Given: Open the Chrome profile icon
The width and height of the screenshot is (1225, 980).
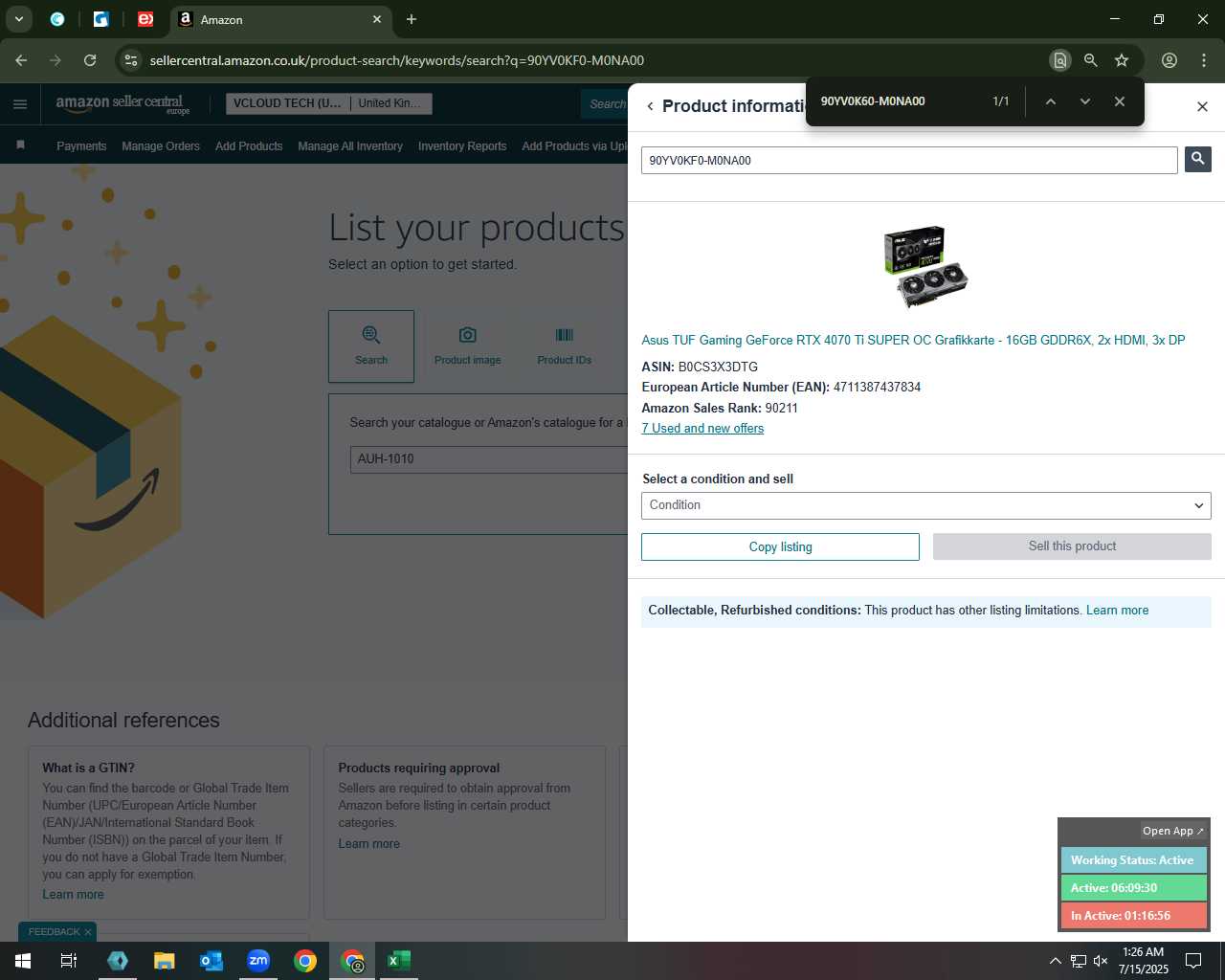Looking at the screenshot, I should coord(1169,60).
